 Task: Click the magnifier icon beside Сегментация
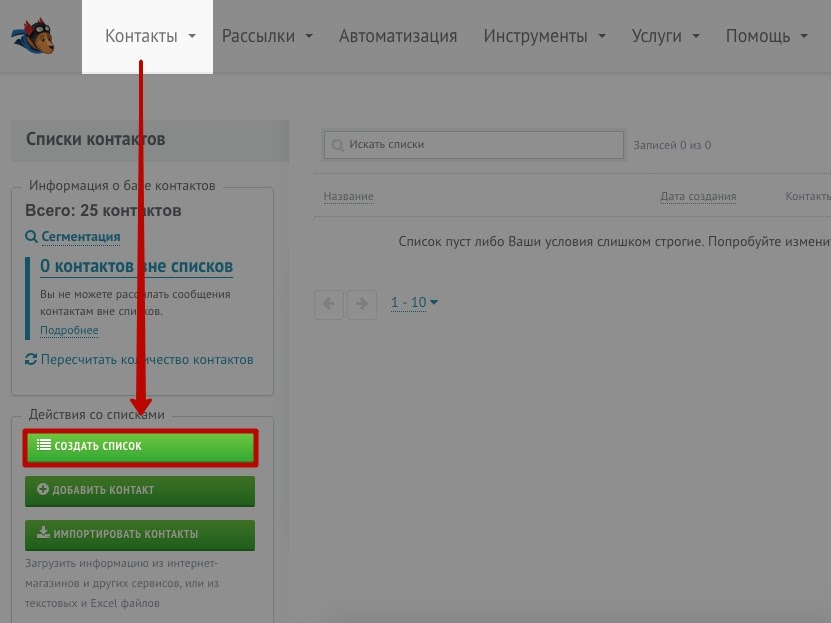[31, 236]
